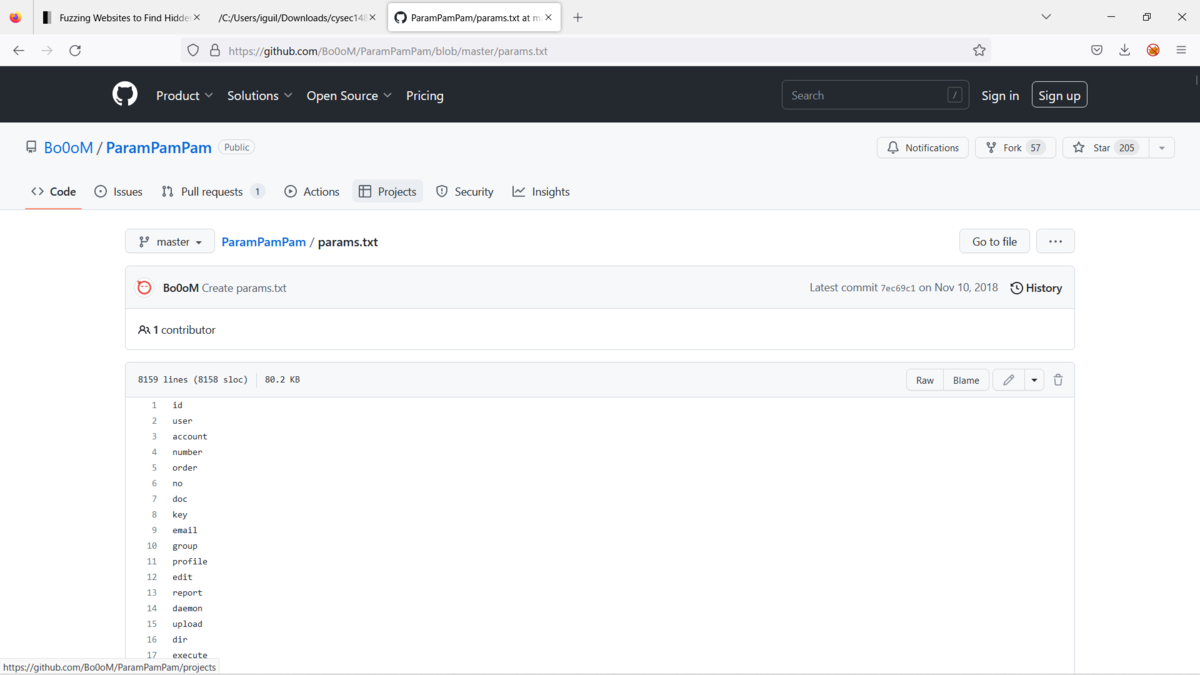
Task: Expand the Open Source menu
Action: (x=349, y=96)
